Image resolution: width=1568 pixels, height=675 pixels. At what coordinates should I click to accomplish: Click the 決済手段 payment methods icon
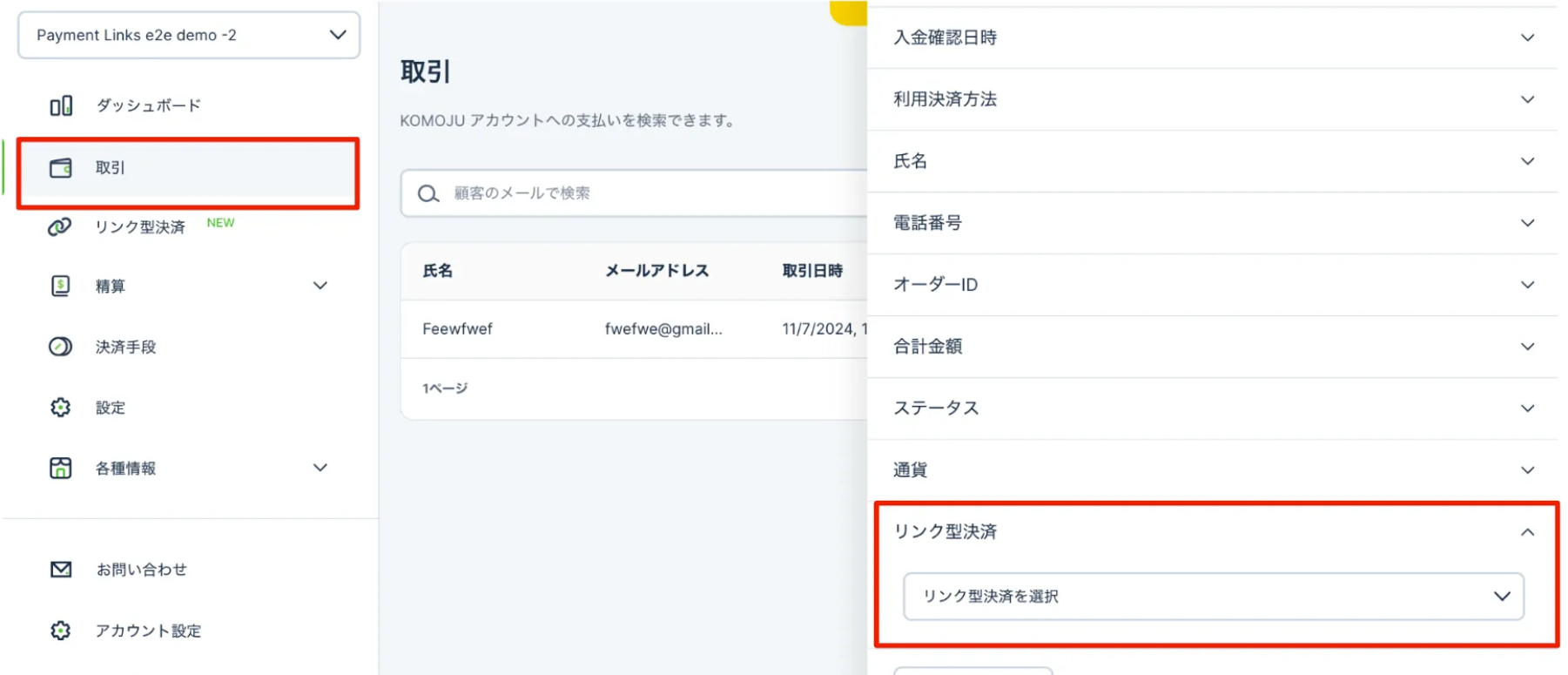click(60, 347)
